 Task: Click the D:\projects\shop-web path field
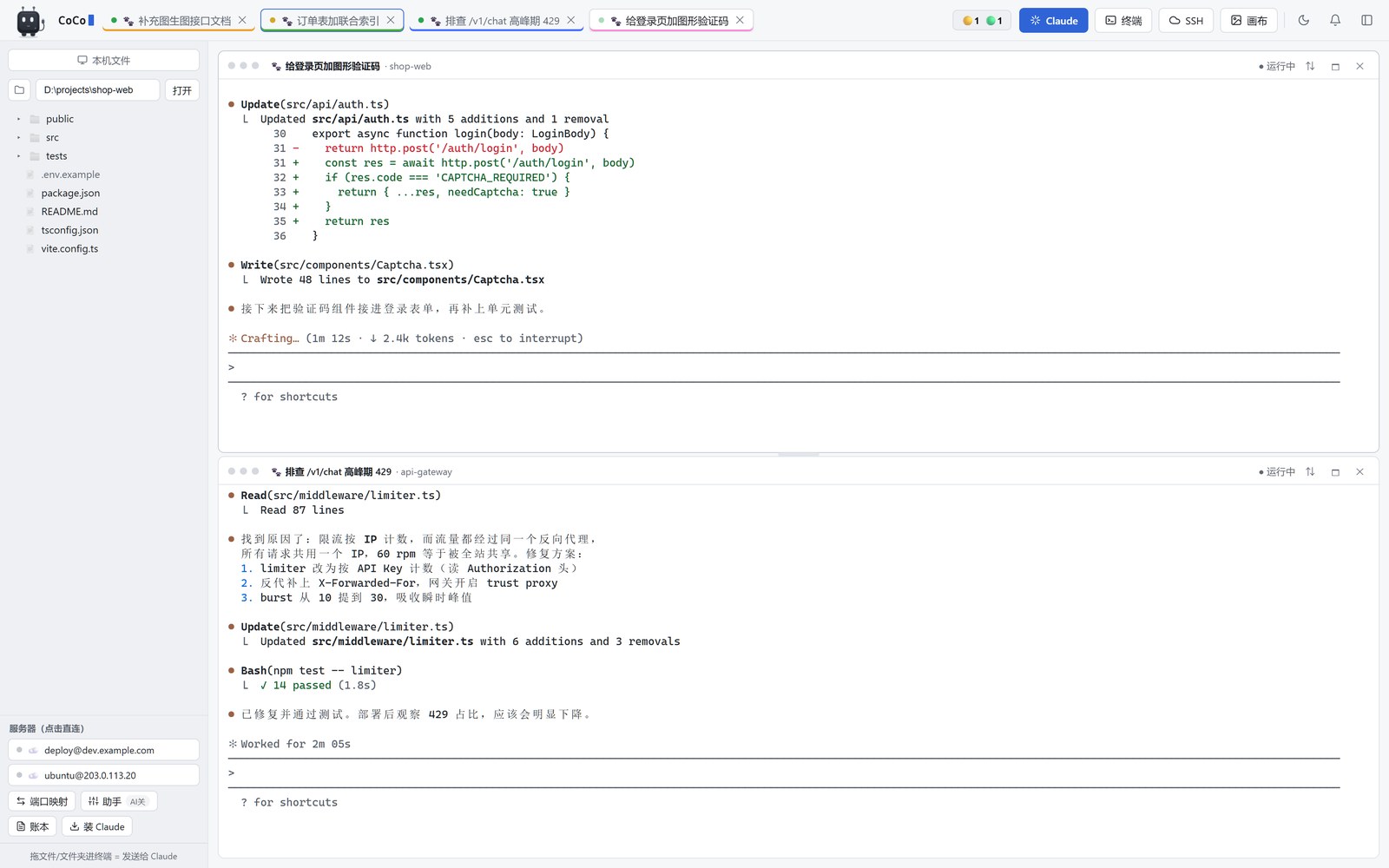pyautogui.click(x=97, y=90)
